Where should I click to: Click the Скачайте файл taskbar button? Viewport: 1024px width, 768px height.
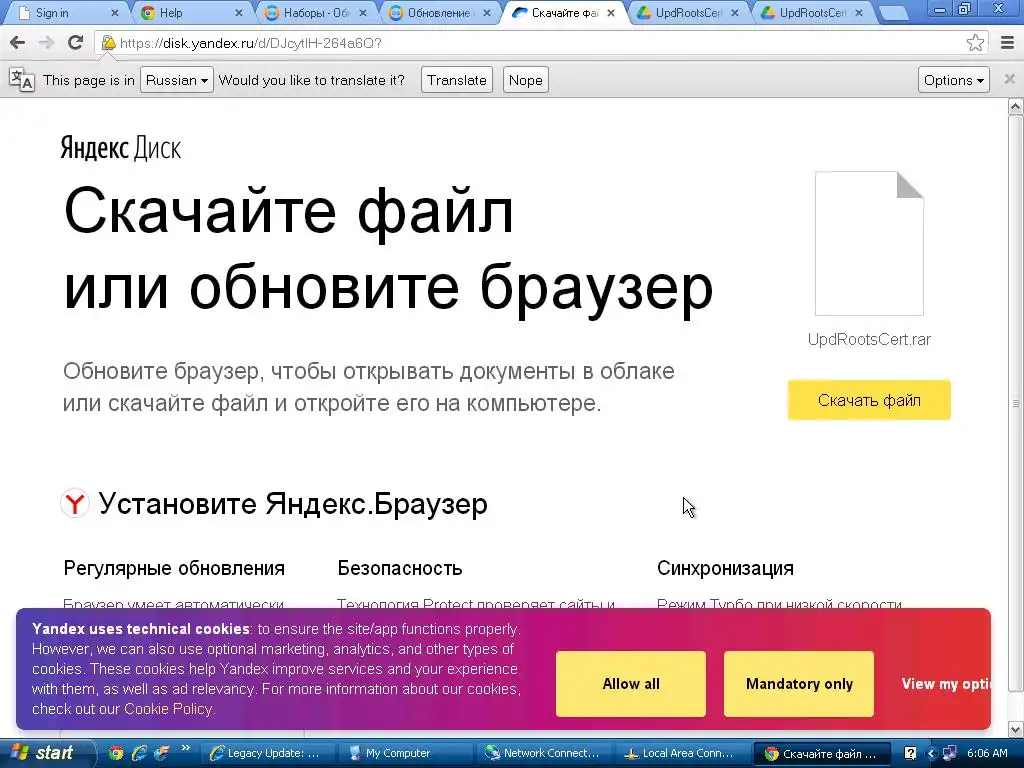pyautogui.click(x=822, y=753)
